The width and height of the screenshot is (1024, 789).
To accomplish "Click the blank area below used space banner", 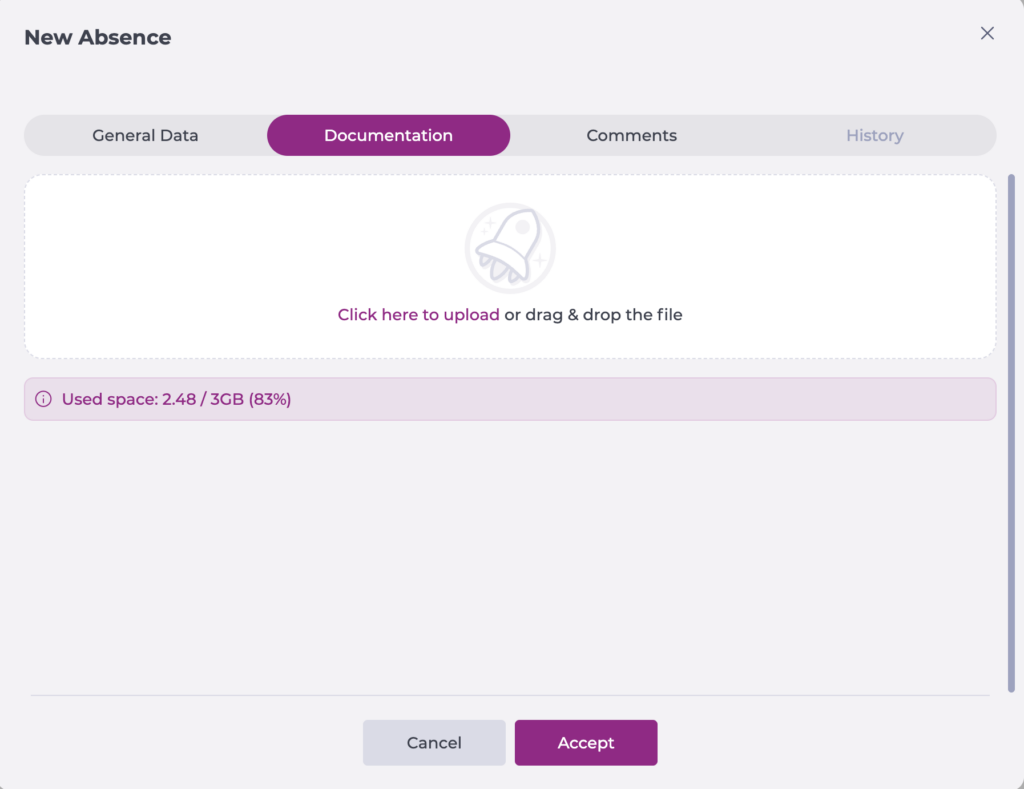I will pyautogui.click(x=510, y=550).
